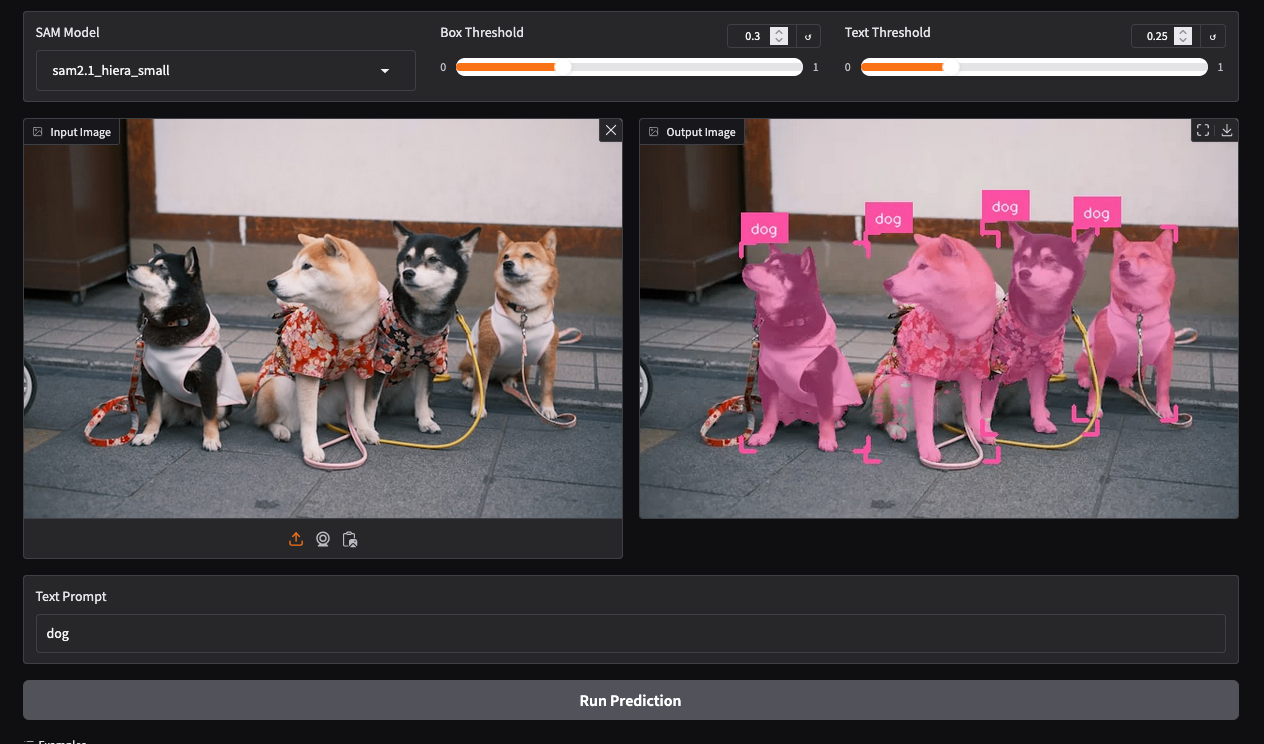Open the SAM Model dropdown
The image size is (1264, 744).
tap(225, 71)
